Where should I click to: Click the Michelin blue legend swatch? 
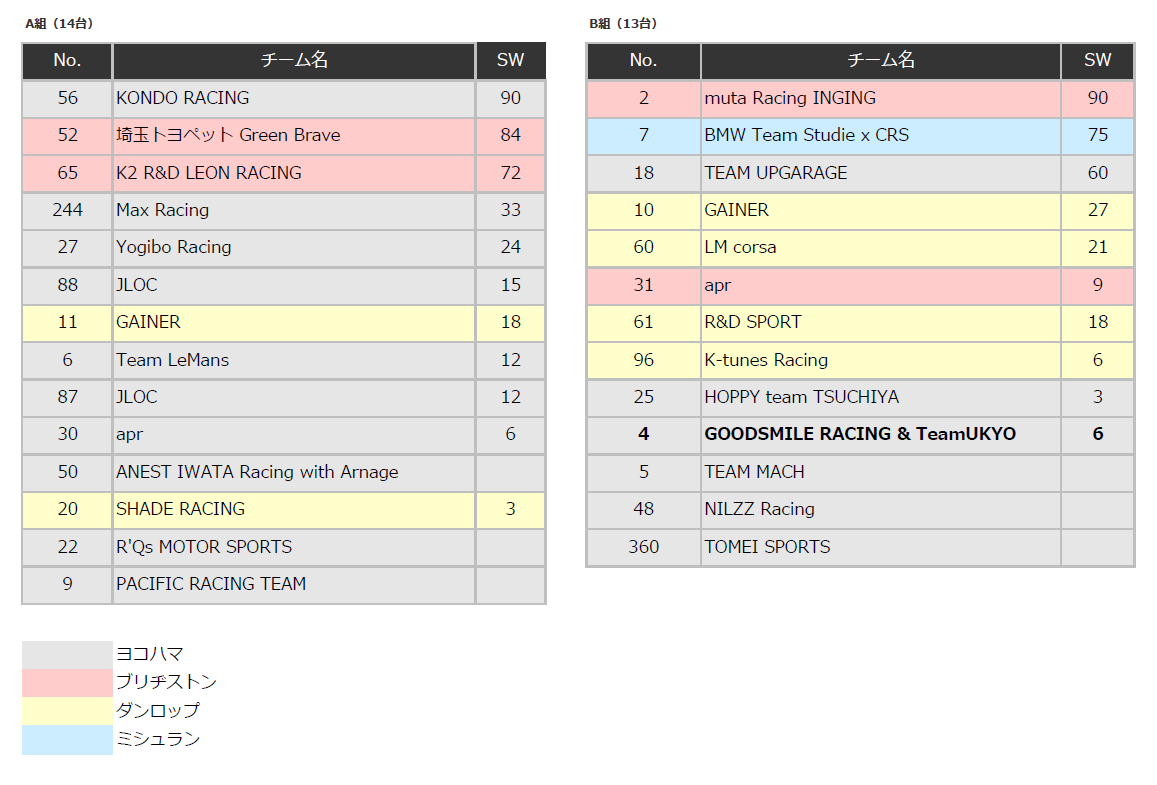[x=67, y=740]
